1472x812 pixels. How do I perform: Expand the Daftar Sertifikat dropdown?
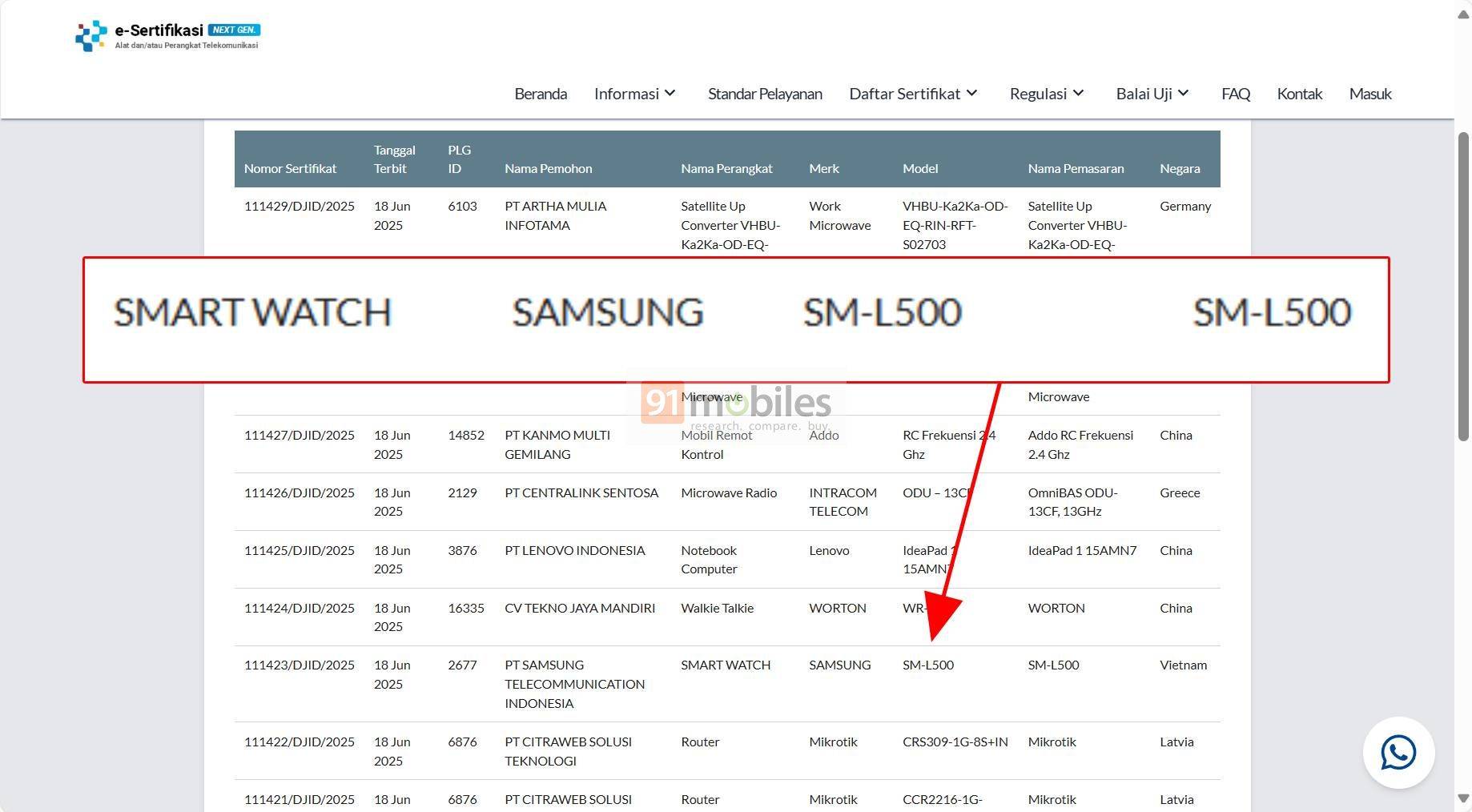click(913, 94)
